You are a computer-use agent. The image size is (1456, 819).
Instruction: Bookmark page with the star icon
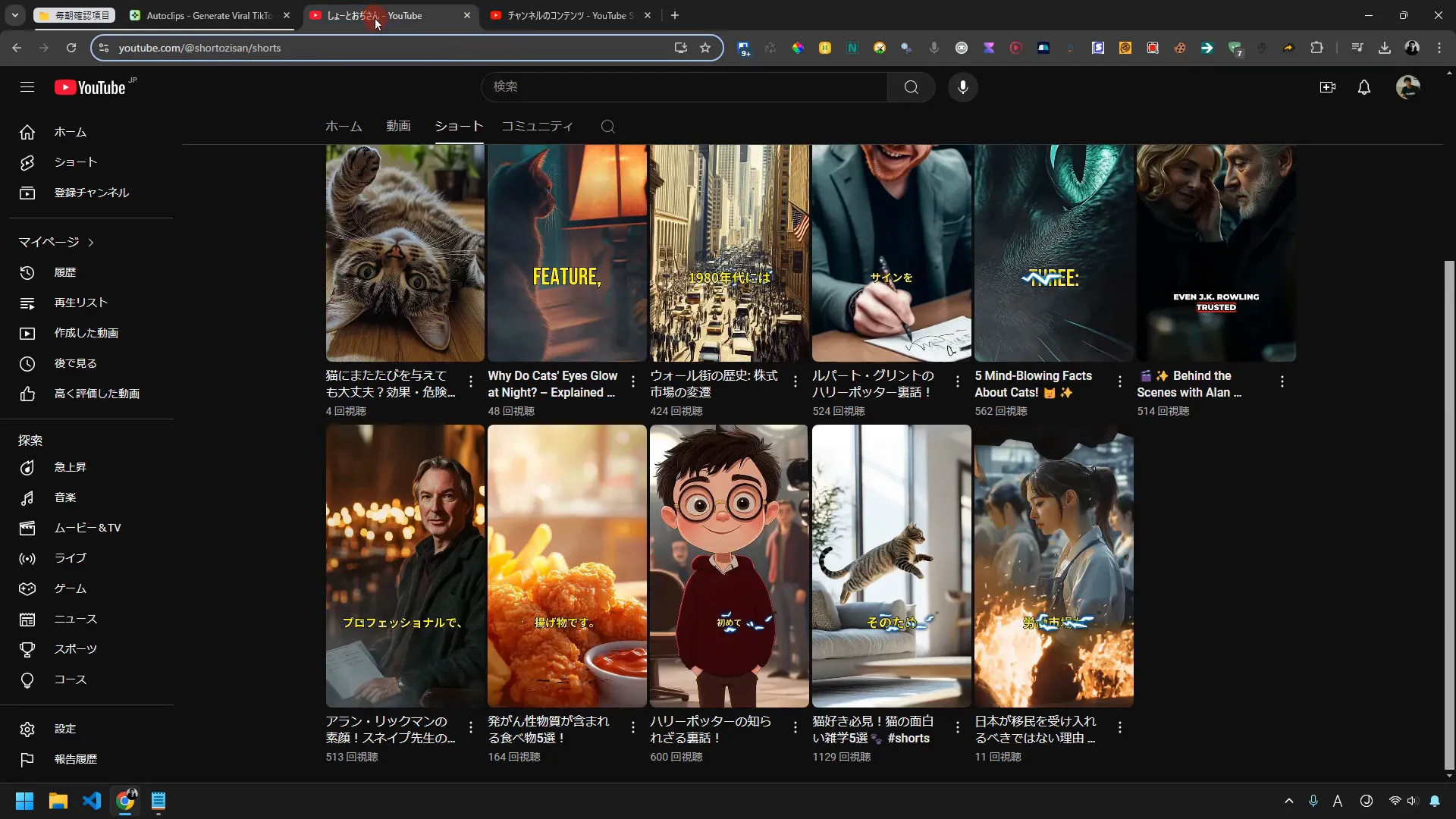(705, 48)
